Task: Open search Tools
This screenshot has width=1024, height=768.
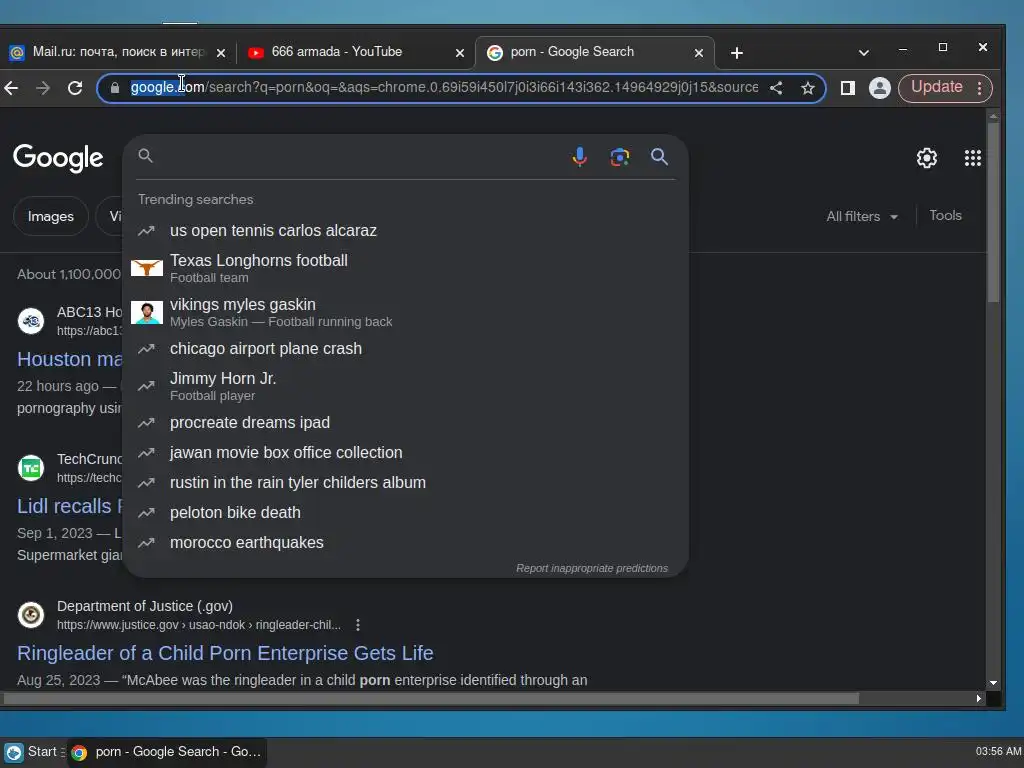Action: (945, 216)
